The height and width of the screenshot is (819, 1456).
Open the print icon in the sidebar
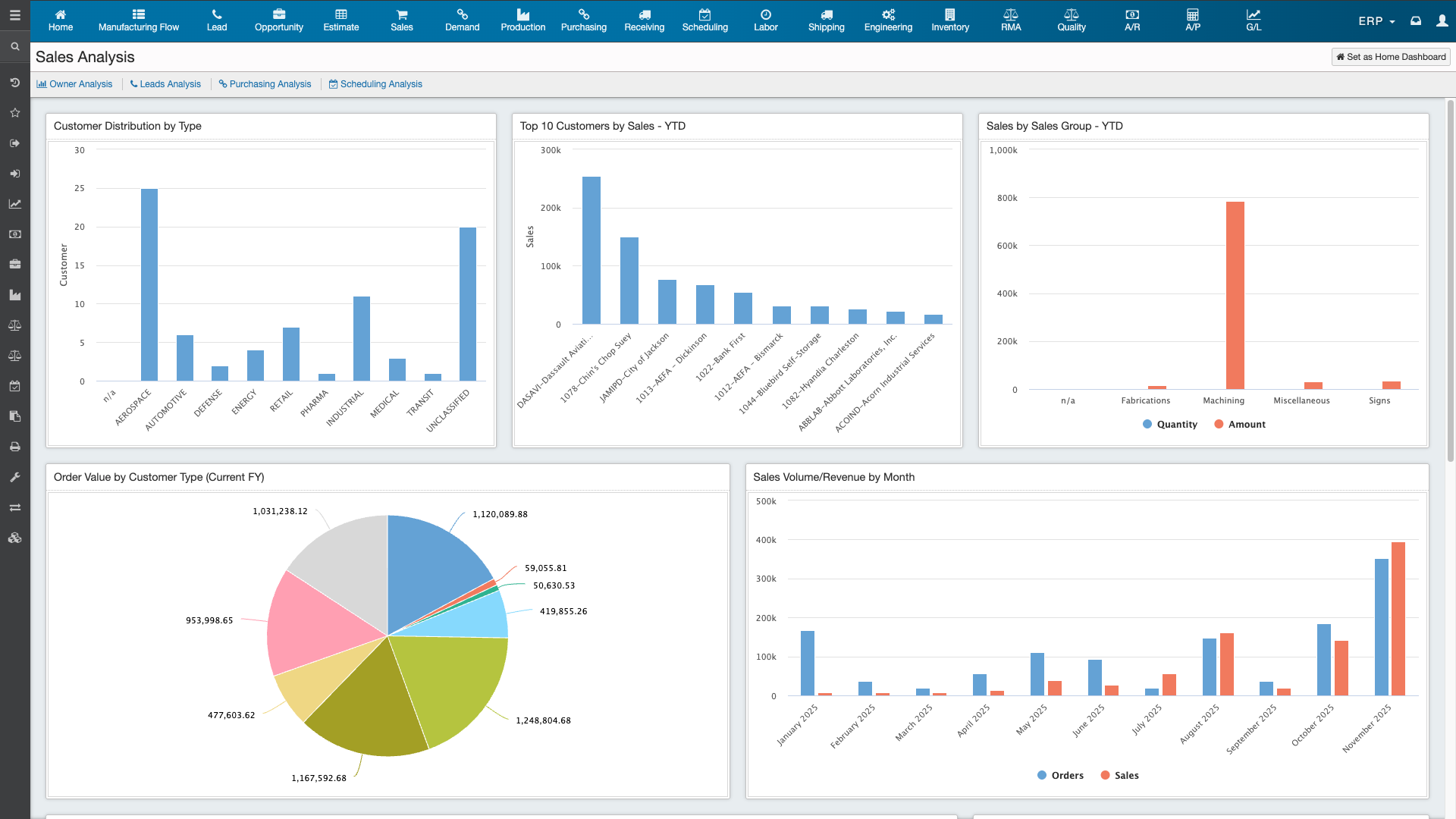14,447
